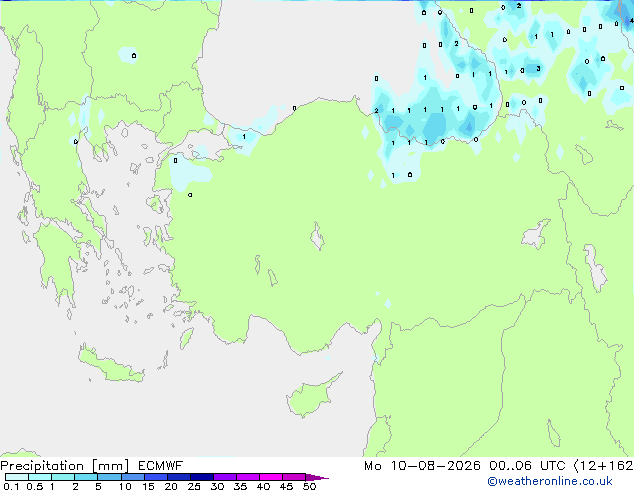Image resolution: width=634 pixels, height=490 pixels.
Task: Click the legend label '20'
Action: (x=171, y=486)
